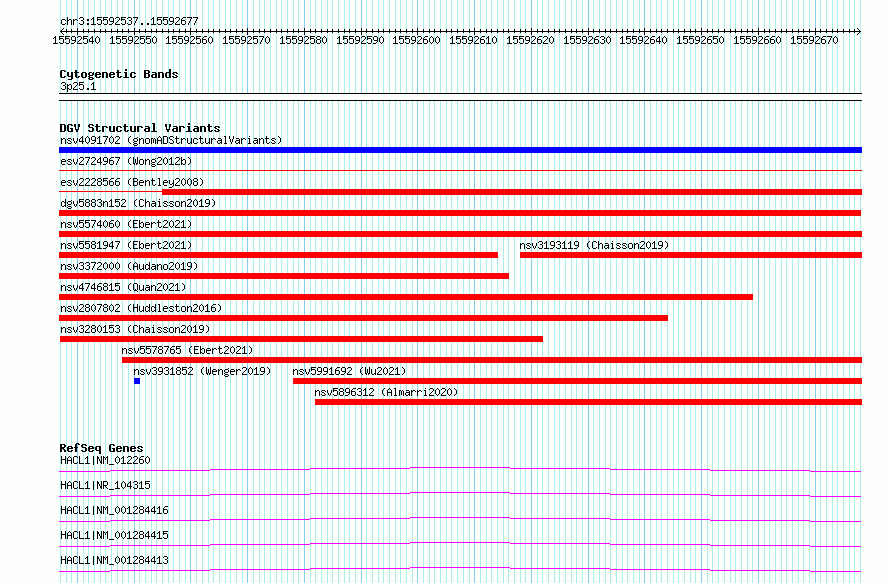Screen dimensions: 890x583
Task: Click the red bar of nsv5581947
Action: coord(279,255)
